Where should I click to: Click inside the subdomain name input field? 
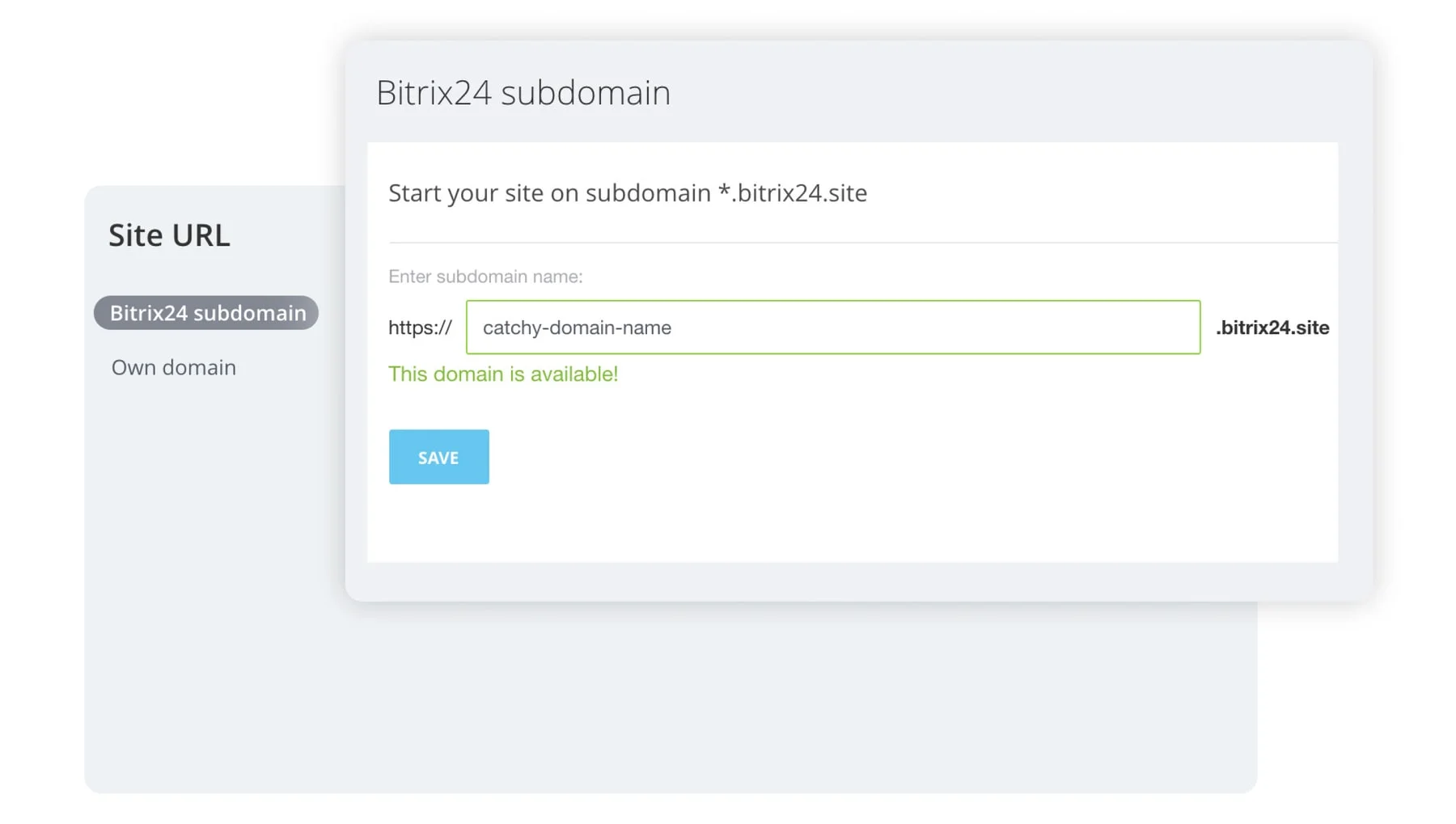click(x=833, y=327)
